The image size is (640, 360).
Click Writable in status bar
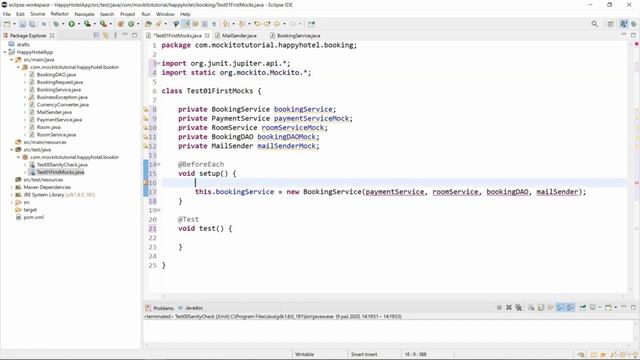[304, 354]
